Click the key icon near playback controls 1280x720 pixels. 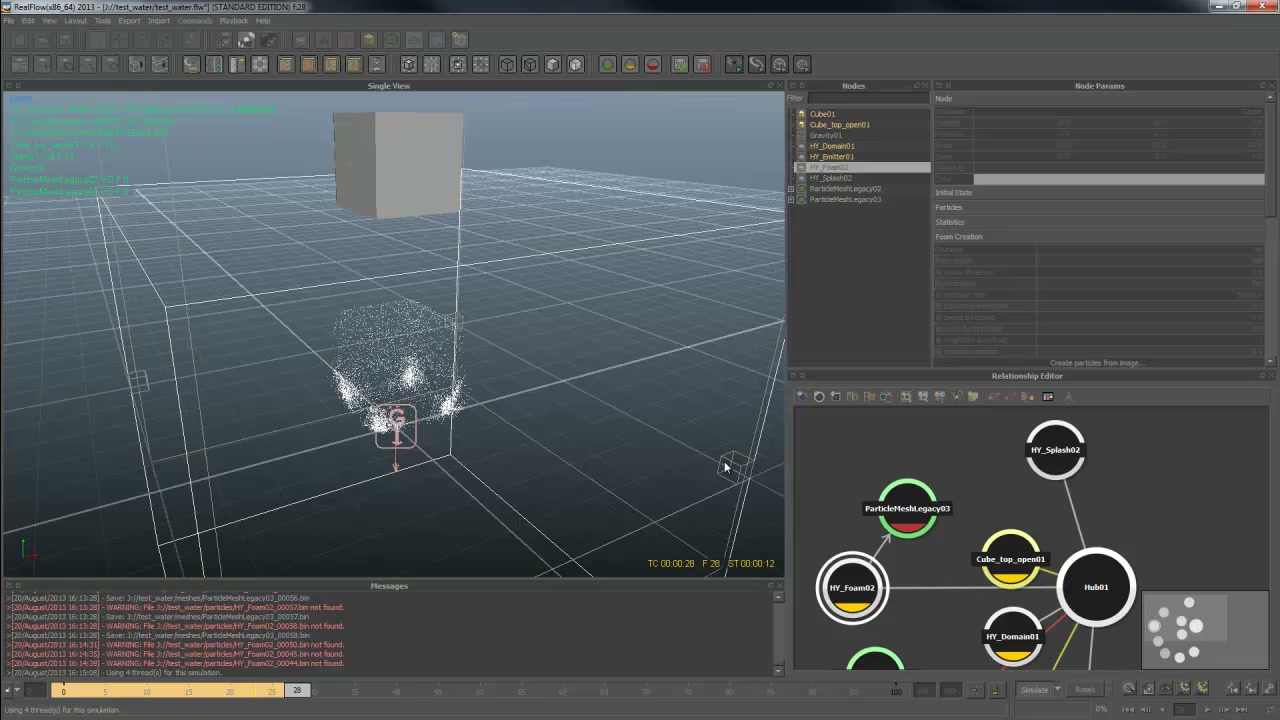click(x=1270, y=688)
